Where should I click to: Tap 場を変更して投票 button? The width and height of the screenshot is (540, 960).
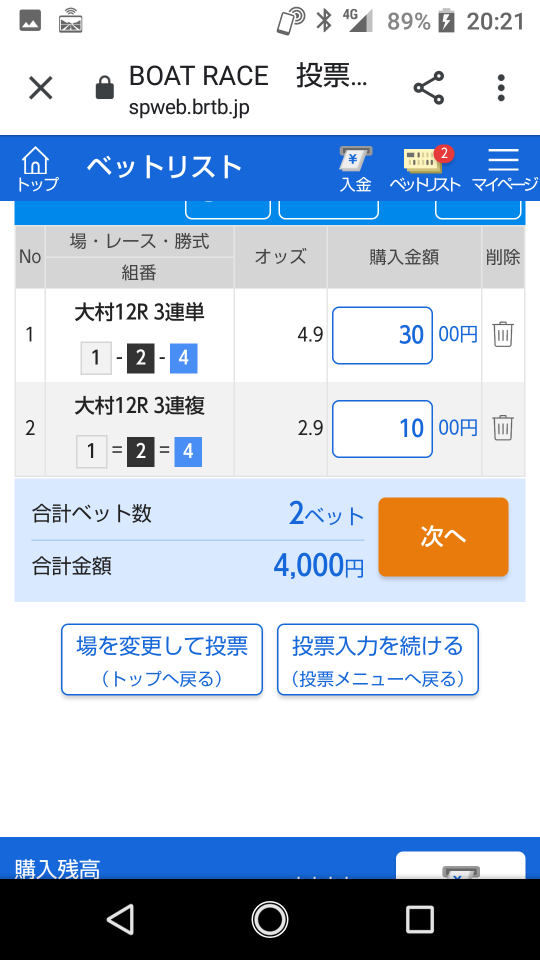(x=162, y=659)
